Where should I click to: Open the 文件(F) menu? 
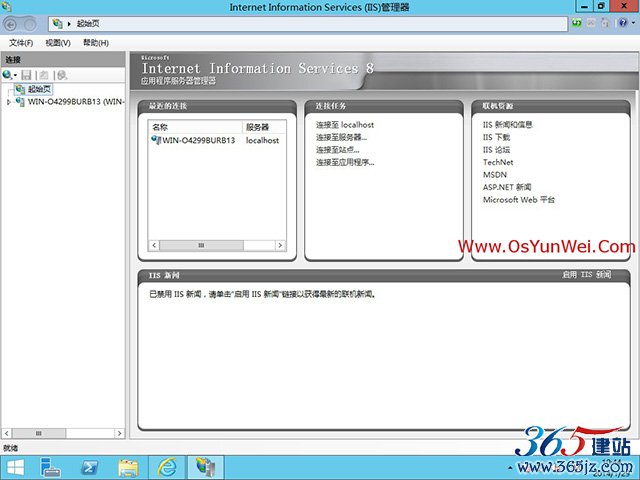pyautogui.click(x=21, y=43)
